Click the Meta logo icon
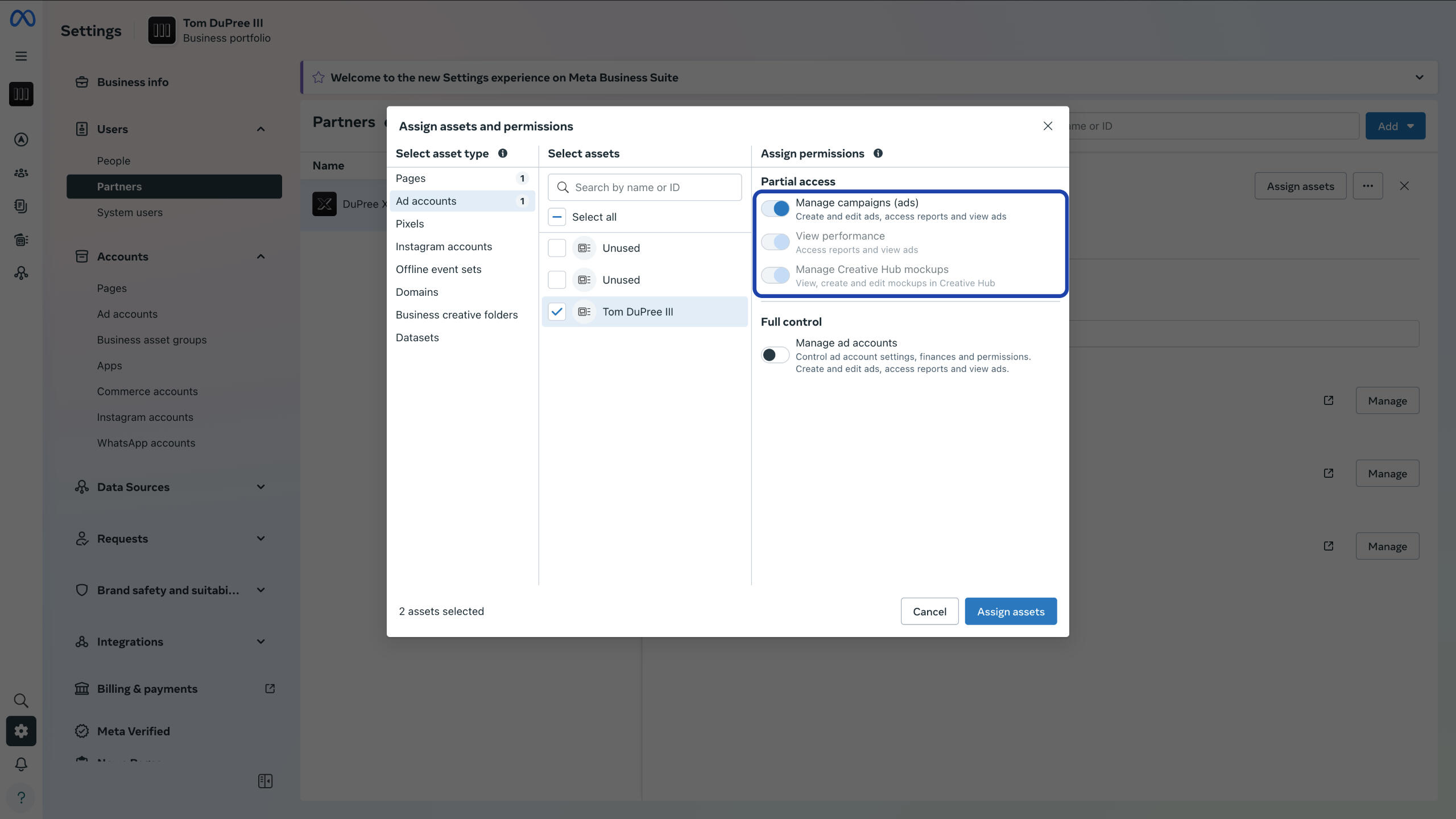Viewport: 1456px width, 819px height. (x=22, y=19)
